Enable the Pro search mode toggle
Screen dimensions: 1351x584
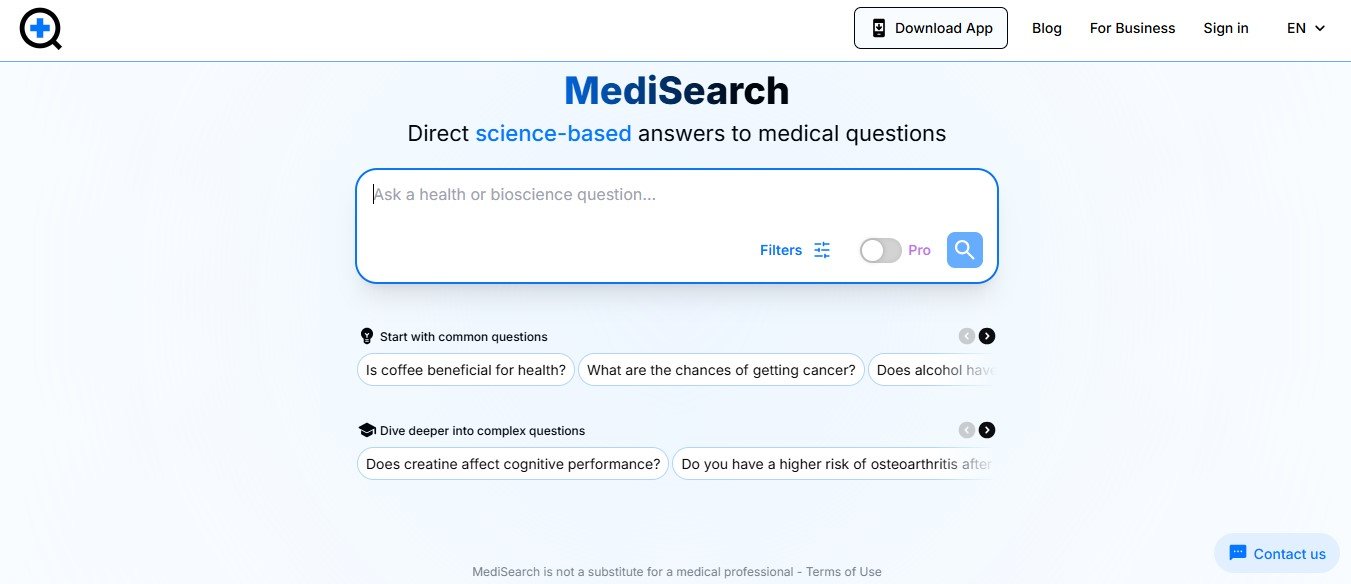881,250
